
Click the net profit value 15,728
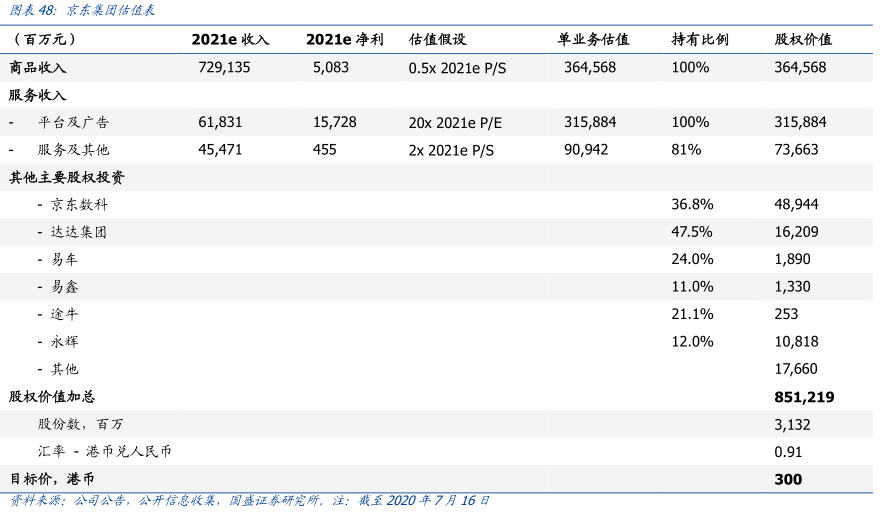click(335, 122)
